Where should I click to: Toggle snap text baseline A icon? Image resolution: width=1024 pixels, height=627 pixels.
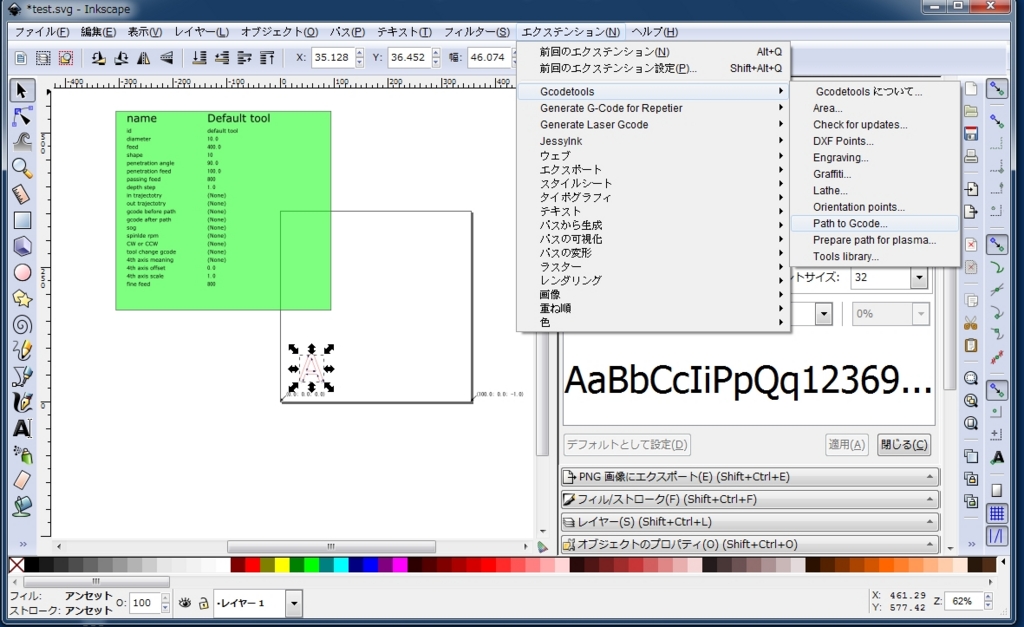[x=997, y=458]
